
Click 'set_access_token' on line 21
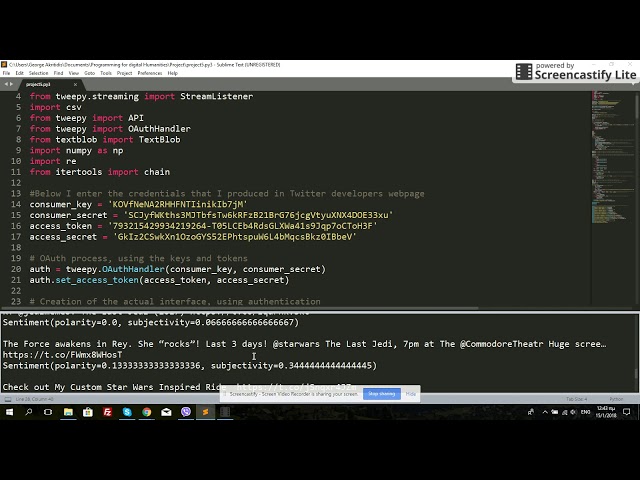[97, 280]
